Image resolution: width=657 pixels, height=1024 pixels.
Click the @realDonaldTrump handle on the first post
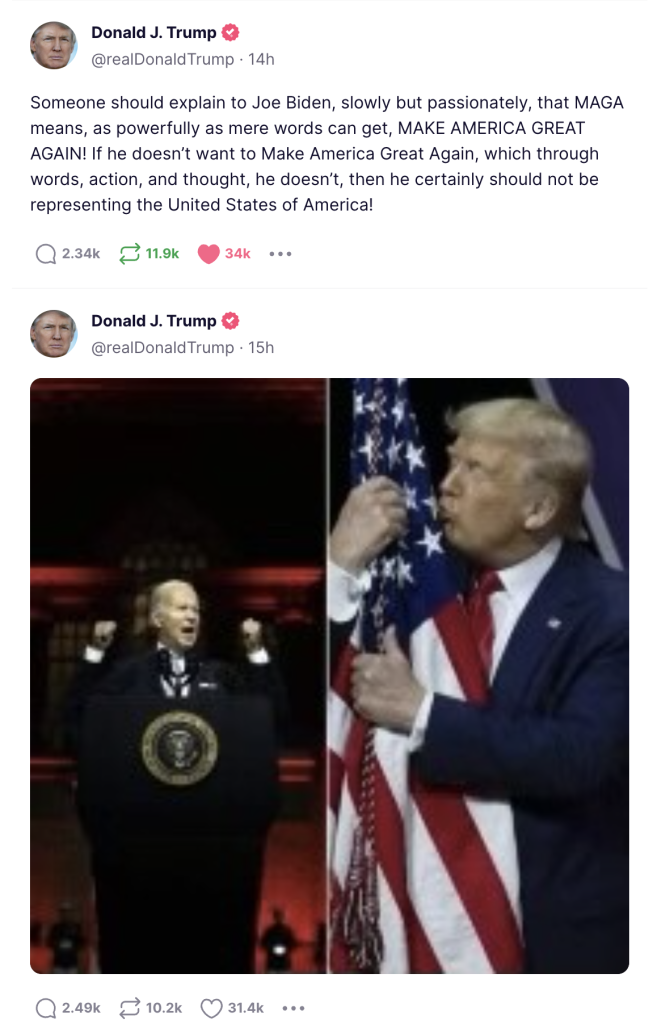pos(163,59)
